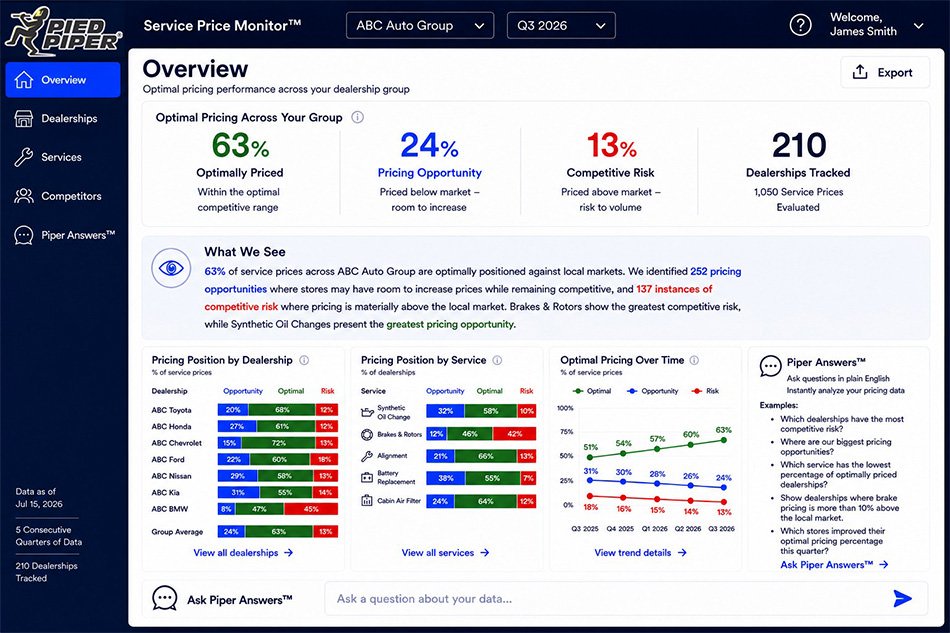This screenshot has height=633, width=950.
Task: Click the Export upload icon
Action: point(860,72)
